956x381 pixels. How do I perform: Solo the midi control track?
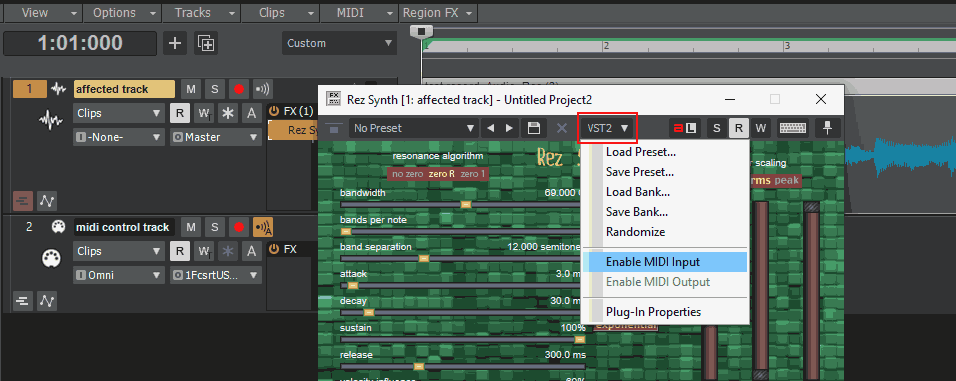coord(215,227)
